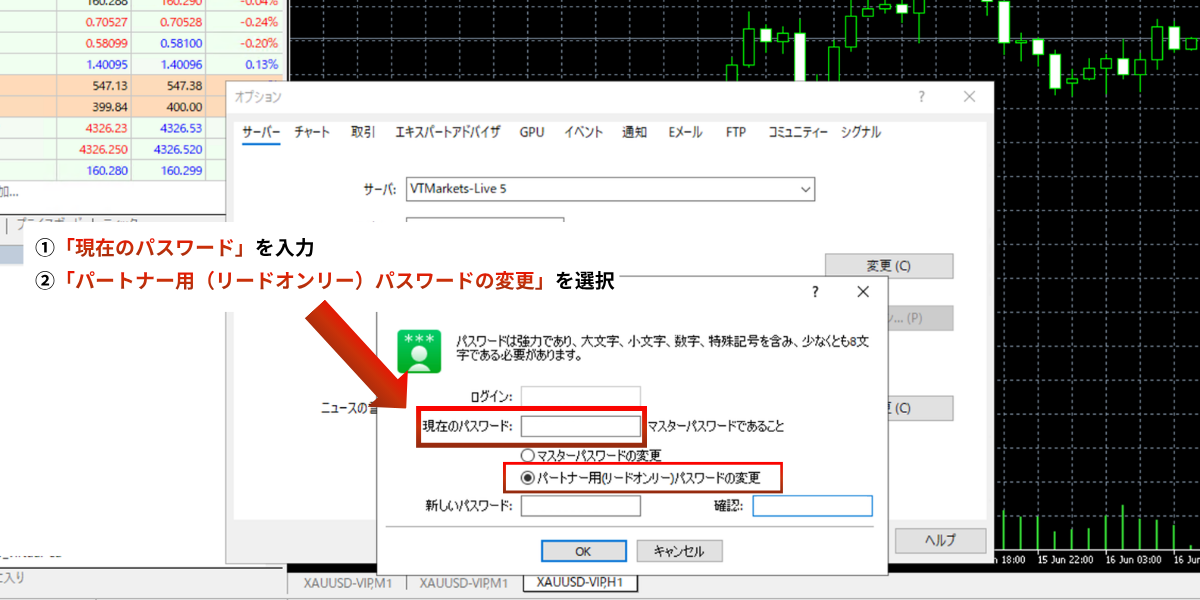Close the オプション window
1200x600 pixels.
coord(969,97)
